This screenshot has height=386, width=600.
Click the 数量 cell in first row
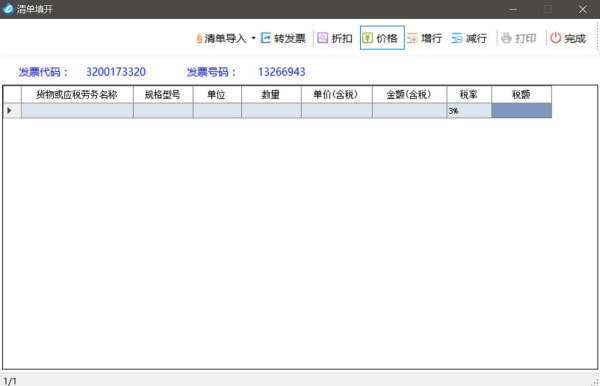(x=271, y=111)
